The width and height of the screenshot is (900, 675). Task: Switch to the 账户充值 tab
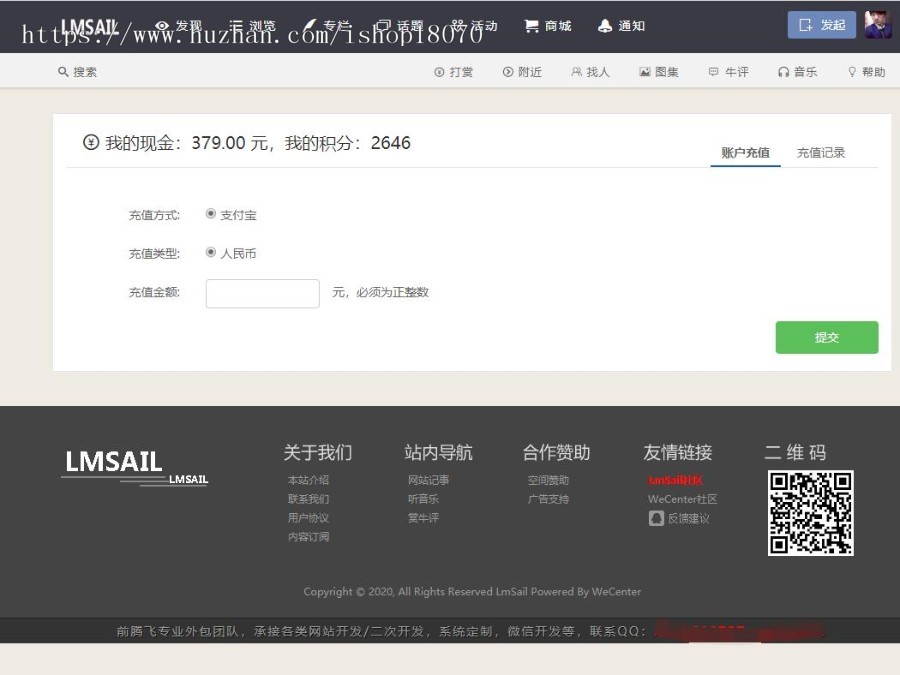pos(745,153)
